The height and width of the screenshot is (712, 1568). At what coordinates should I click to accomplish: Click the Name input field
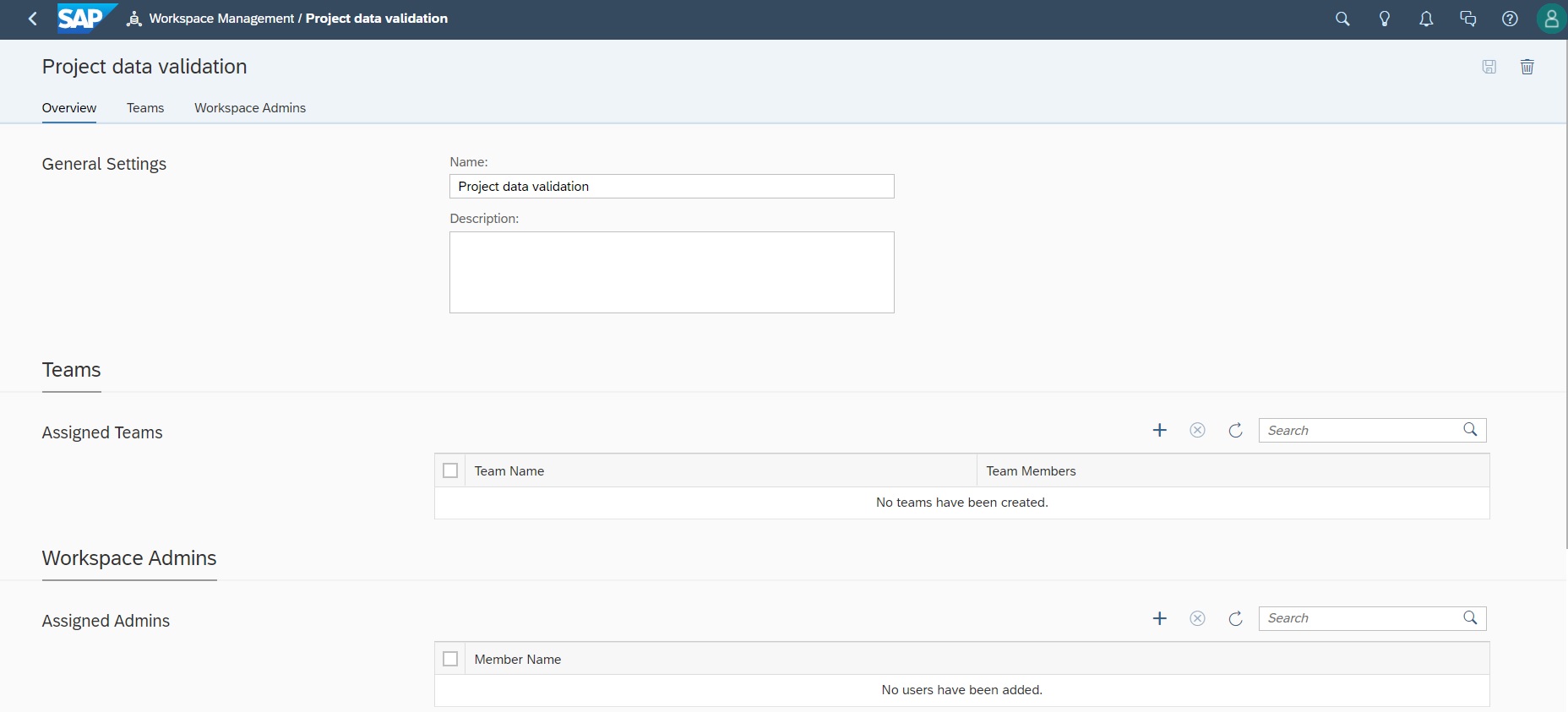(672, 187)
